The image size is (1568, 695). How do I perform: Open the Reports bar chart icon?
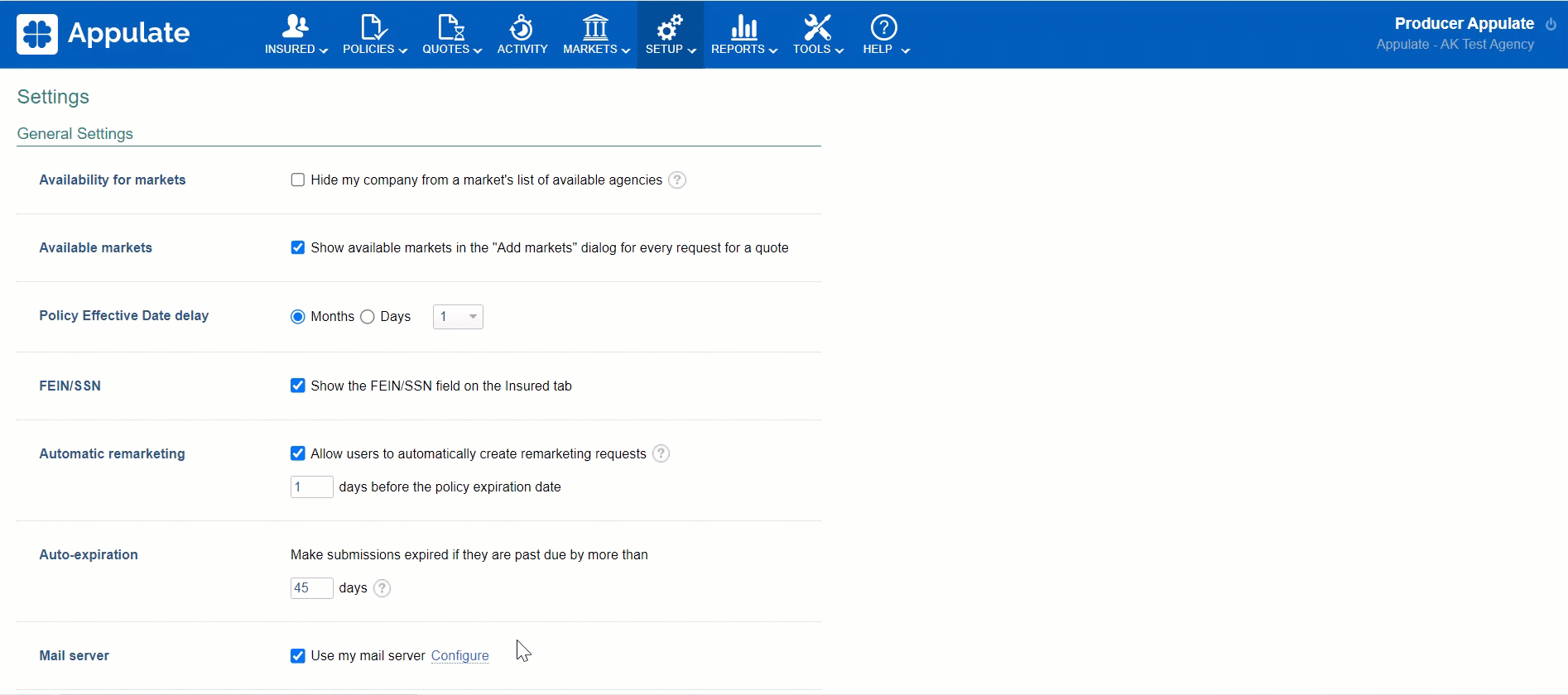coord(743,26)
